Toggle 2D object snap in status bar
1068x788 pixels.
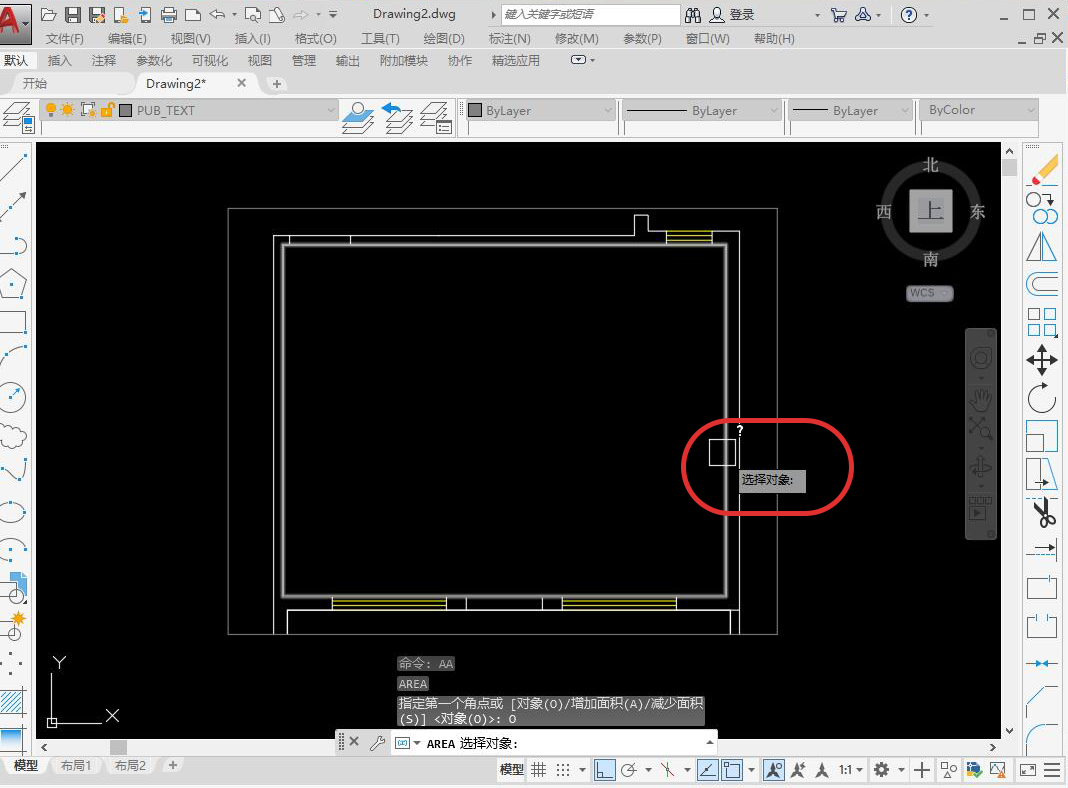point(732,770)
